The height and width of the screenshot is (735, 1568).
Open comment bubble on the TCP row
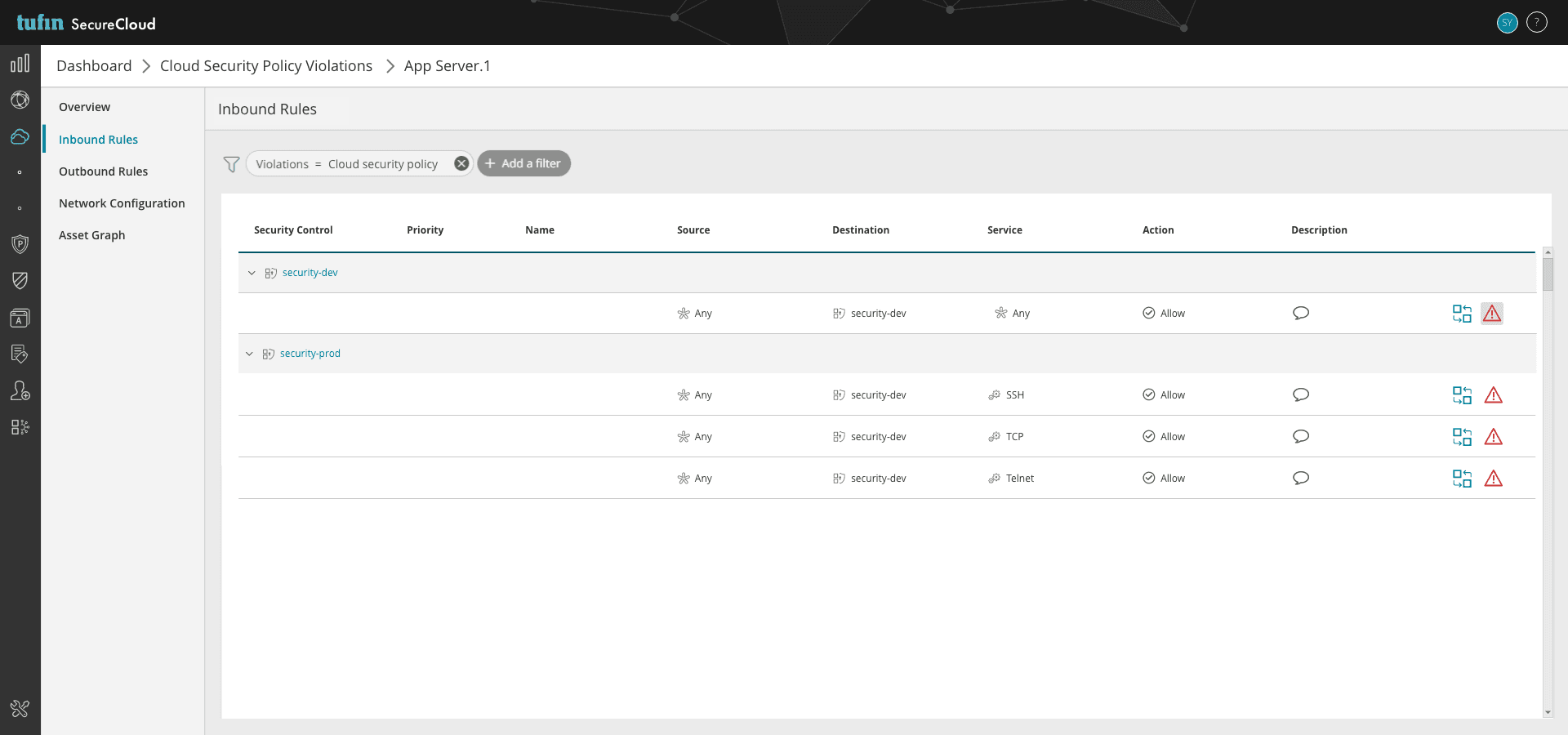(x=1301, y=436)
